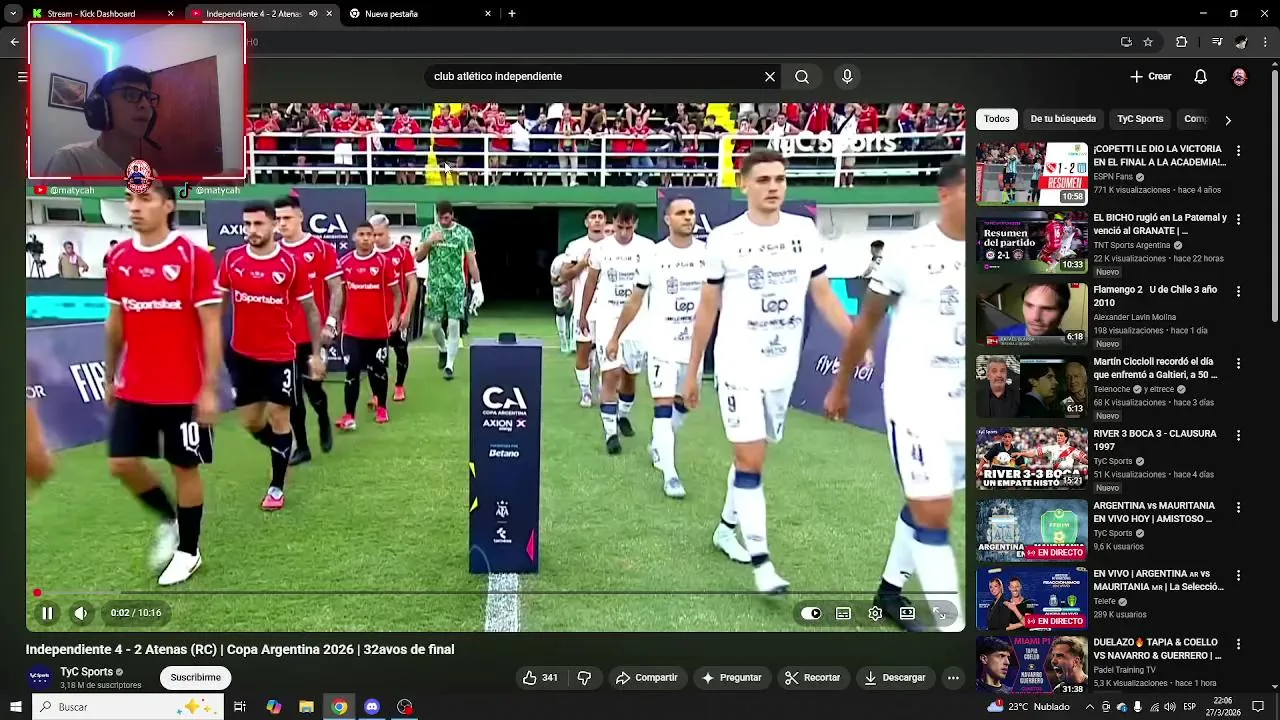
Task: Run the search with the magnifier button
Action: tap(802, 77)
